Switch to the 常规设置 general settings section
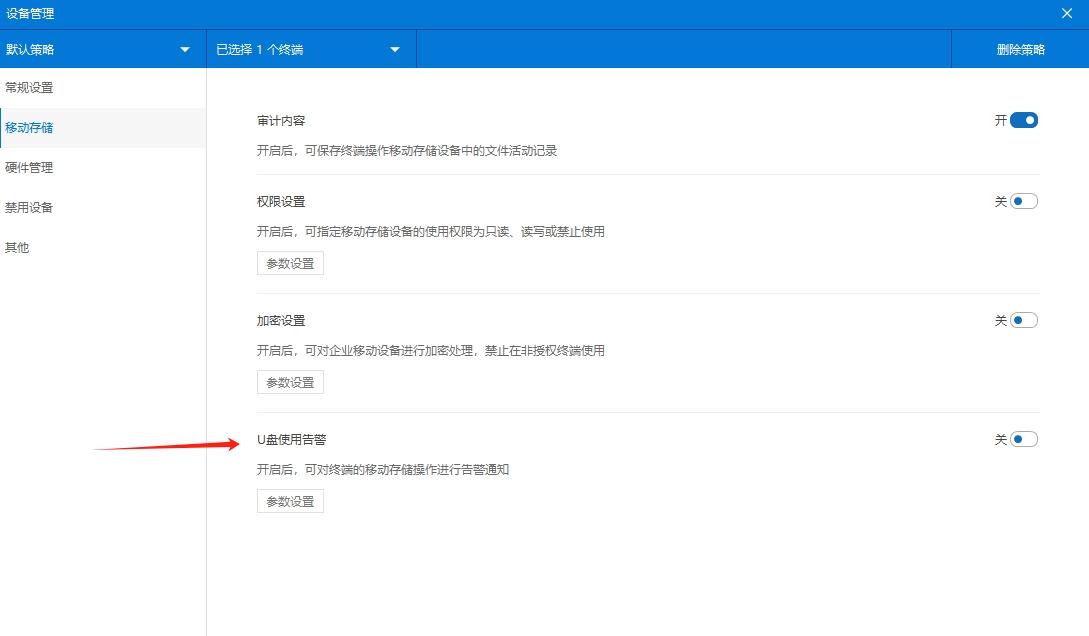 point(30,87)
